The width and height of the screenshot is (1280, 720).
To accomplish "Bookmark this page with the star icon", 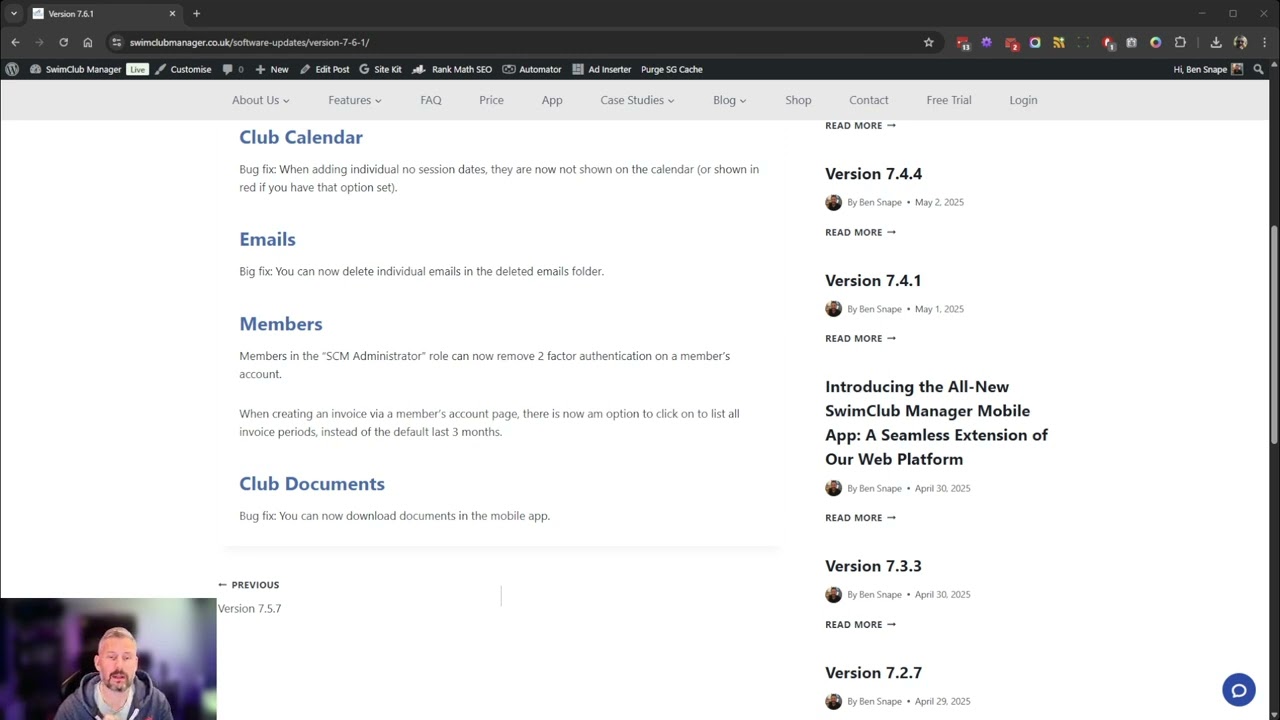I will pyautogui.click(x=928, y=42).
